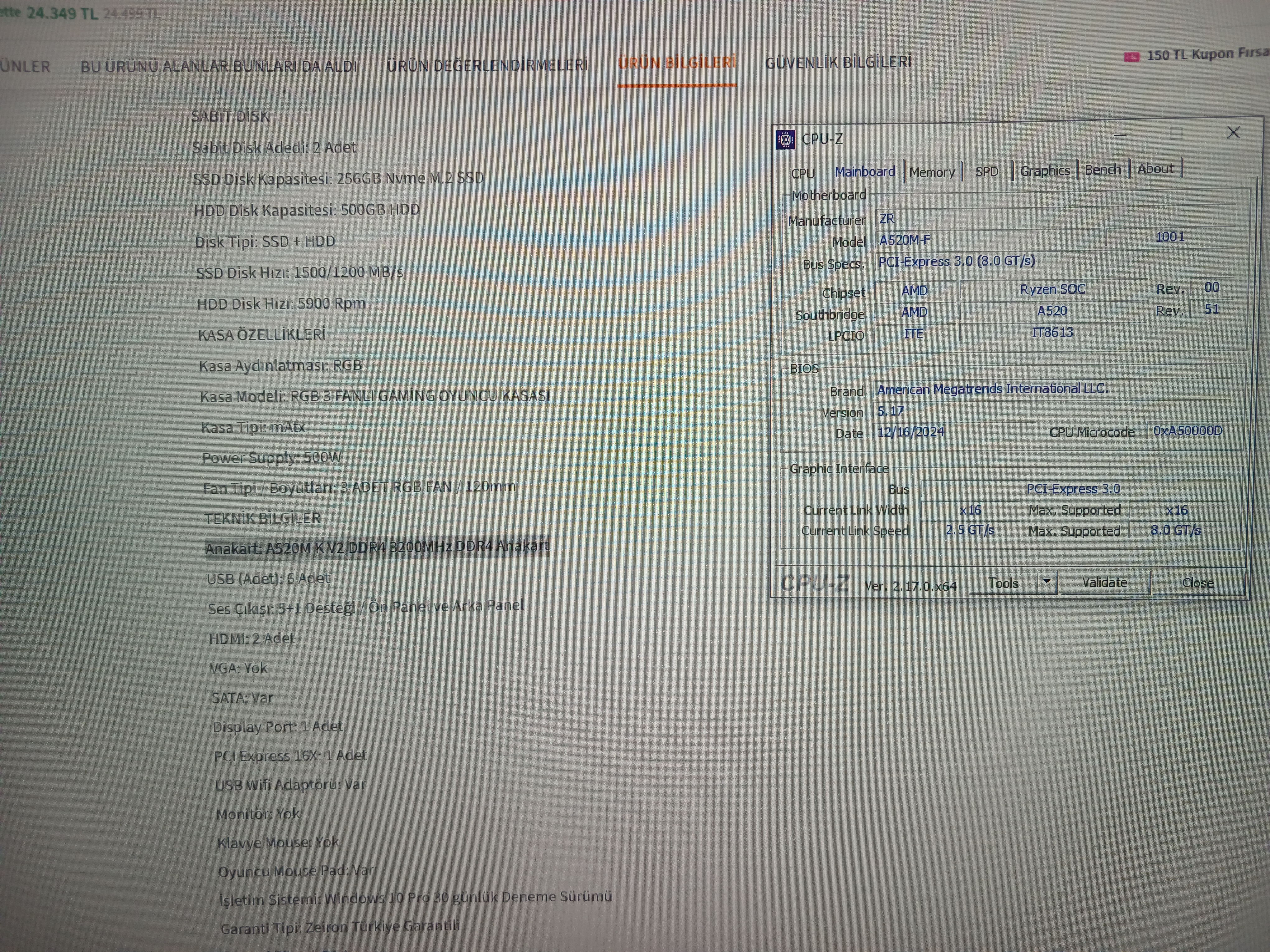This screenshot has width=1270, height=952.
Task: Click the Kasa Tipi: mAtx line
Action: pyautogui.click(x=253, y=427)
